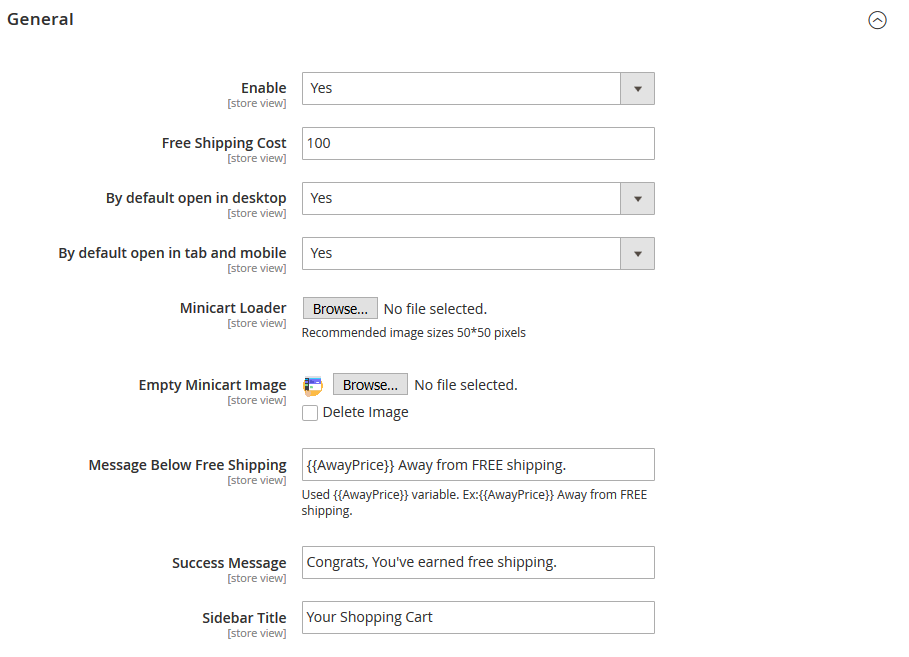
Task: Click the Free Shipping Cost label
Action: click(224, 143)
